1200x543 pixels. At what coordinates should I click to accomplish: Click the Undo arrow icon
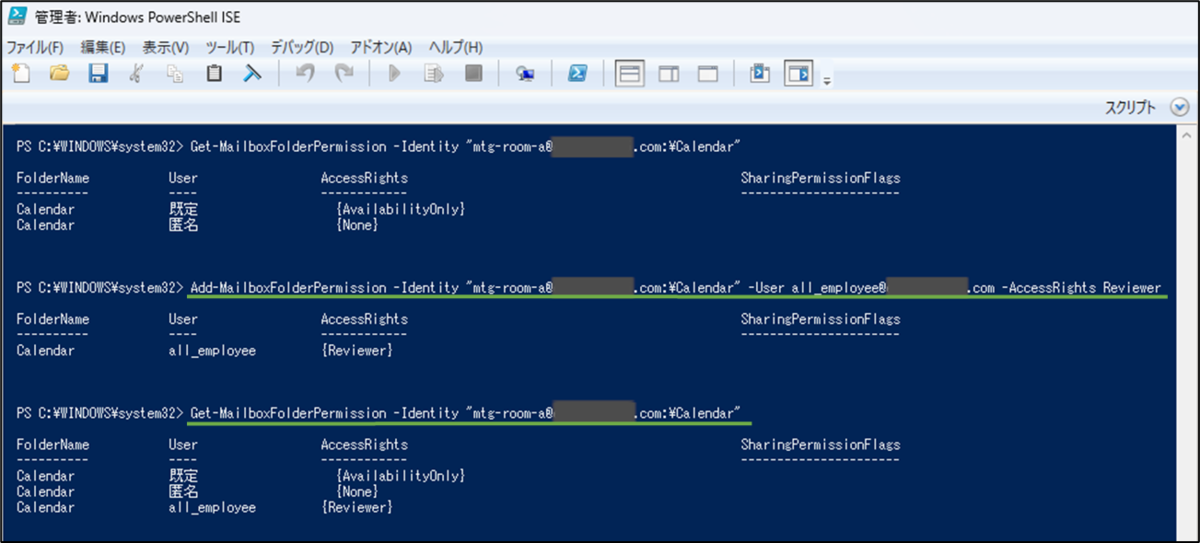306,73
